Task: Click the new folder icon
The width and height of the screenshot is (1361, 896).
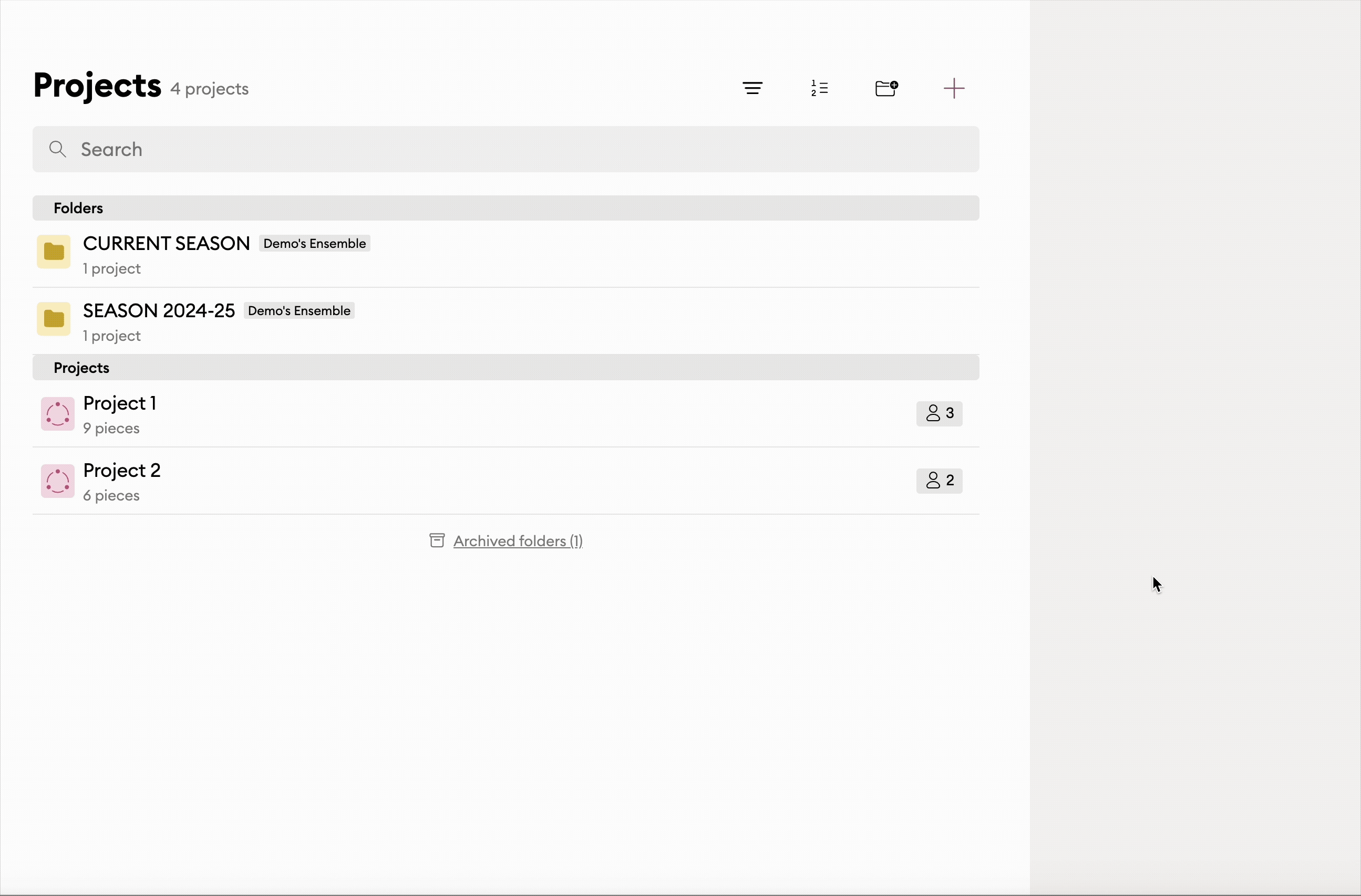Action: click(886, 89)
